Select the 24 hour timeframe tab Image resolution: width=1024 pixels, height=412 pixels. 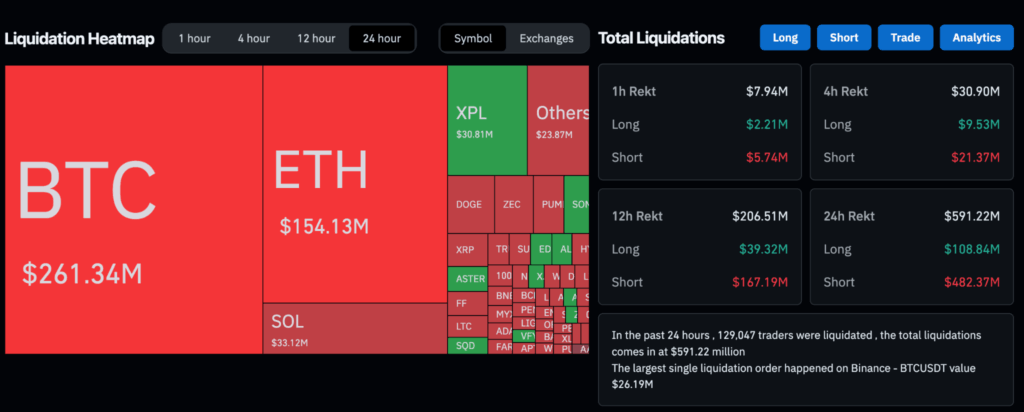click(x=381, y=39)
